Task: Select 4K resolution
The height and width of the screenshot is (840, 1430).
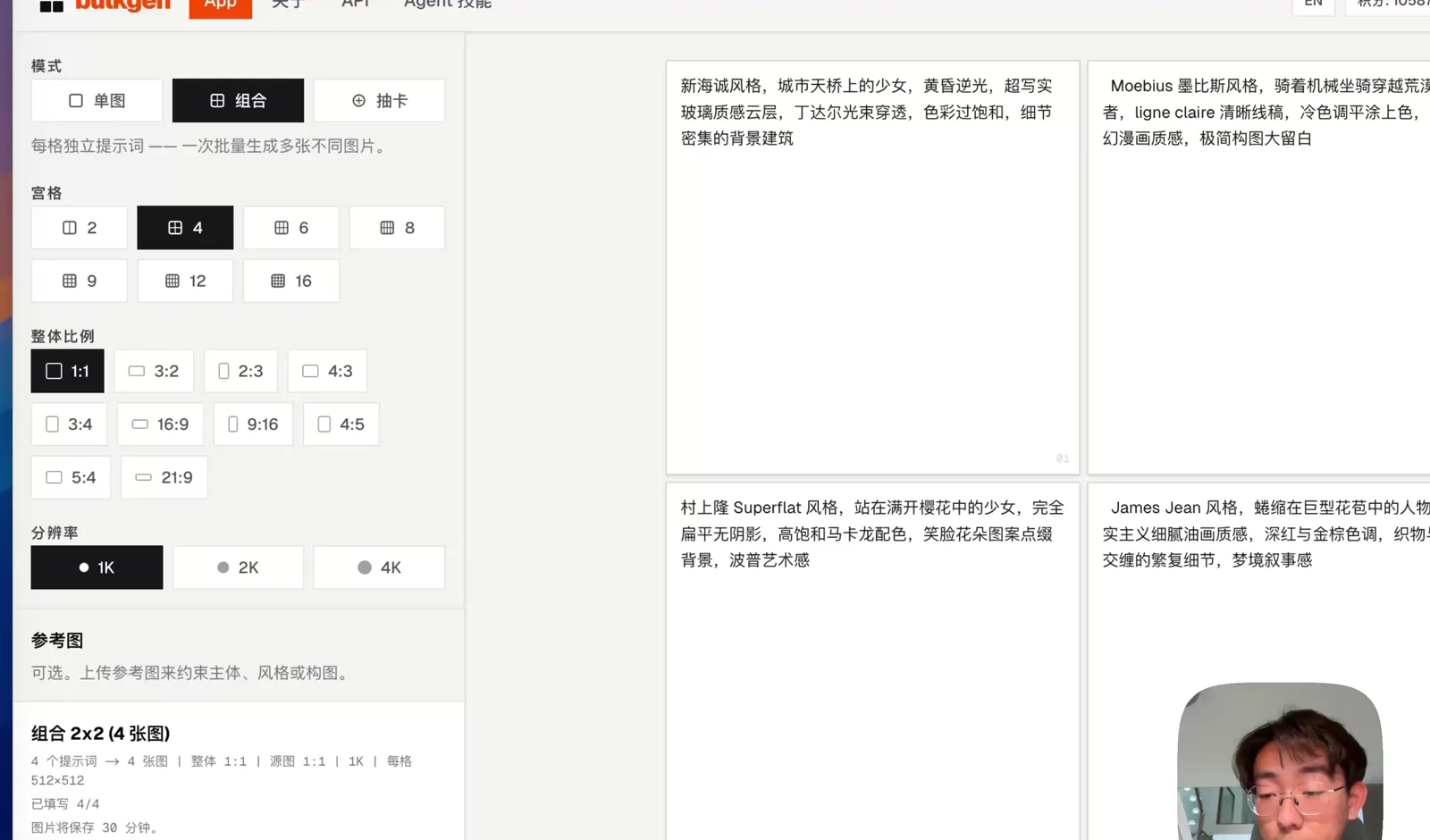Action: [379, 567]
